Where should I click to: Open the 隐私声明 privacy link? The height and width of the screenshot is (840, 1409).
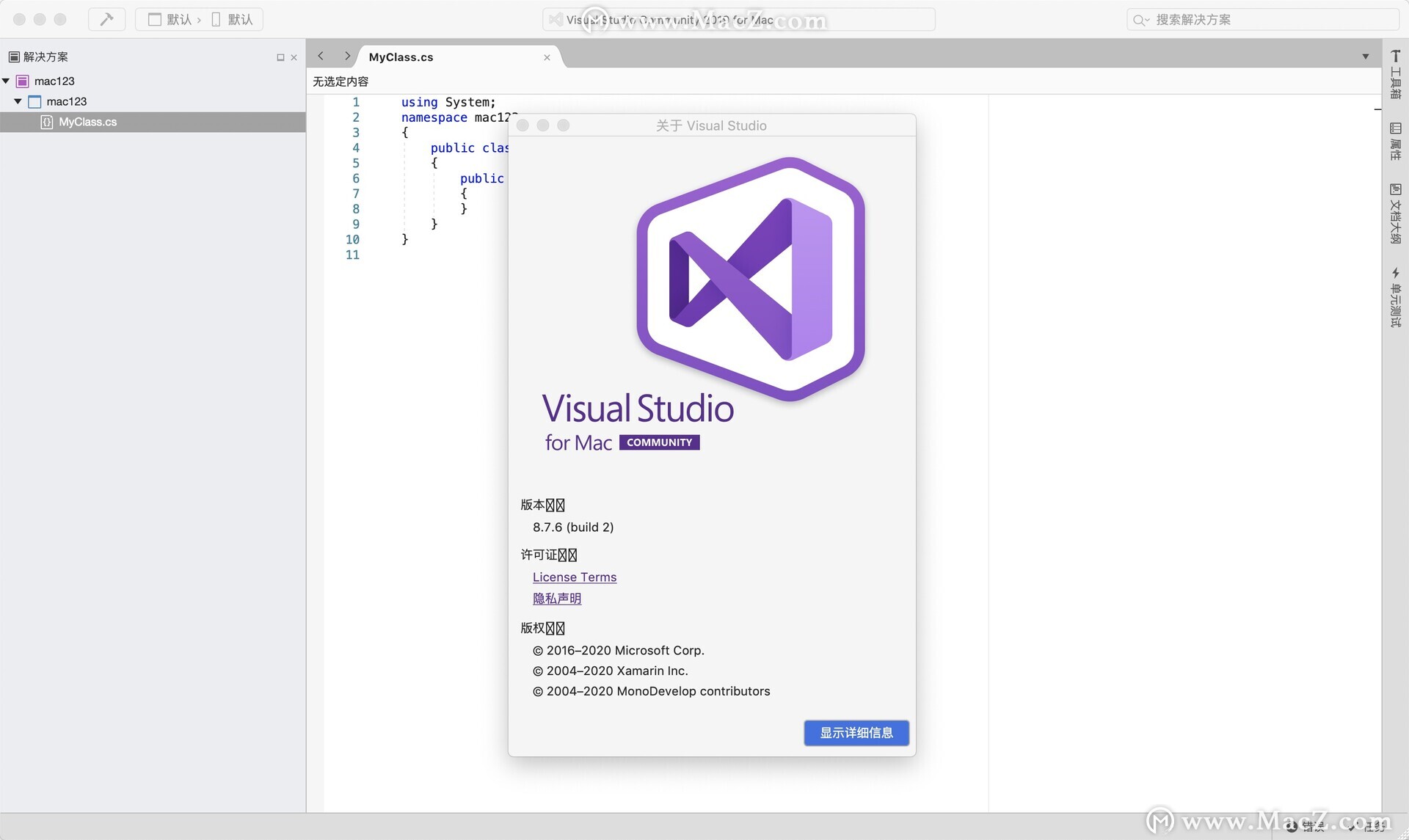(x=557, y=599)
